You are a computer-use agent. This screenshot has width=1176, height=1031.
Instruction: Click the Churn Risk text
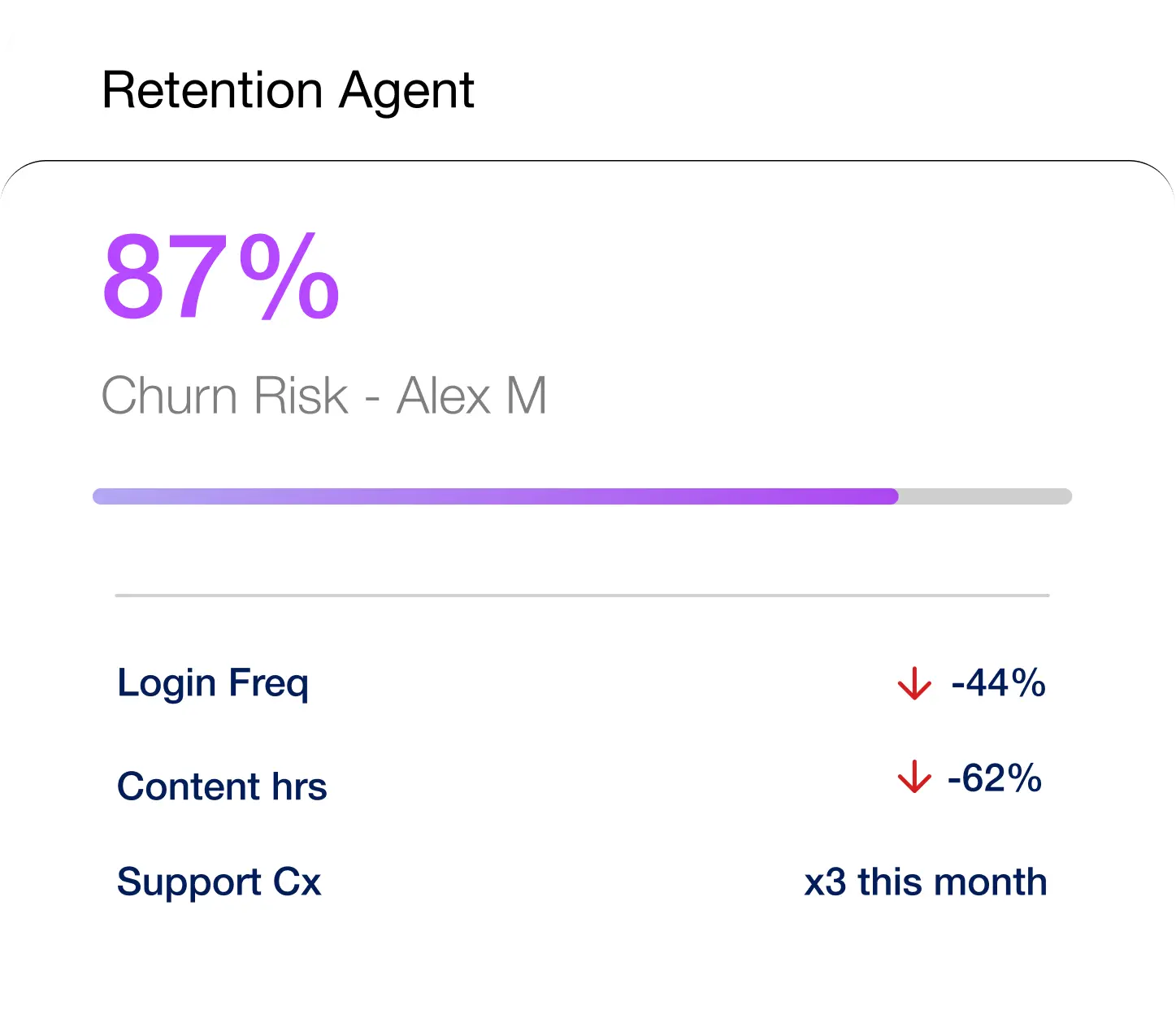coord(224,396)
